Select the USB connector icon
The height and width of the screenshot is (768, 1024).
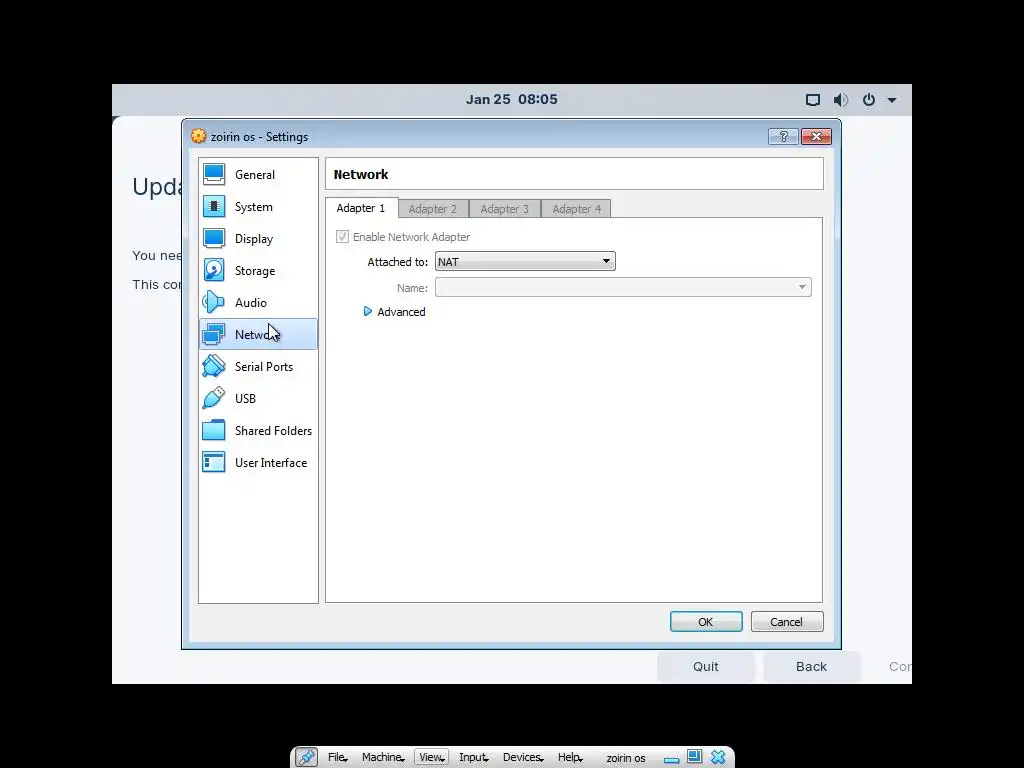point(214,398)
